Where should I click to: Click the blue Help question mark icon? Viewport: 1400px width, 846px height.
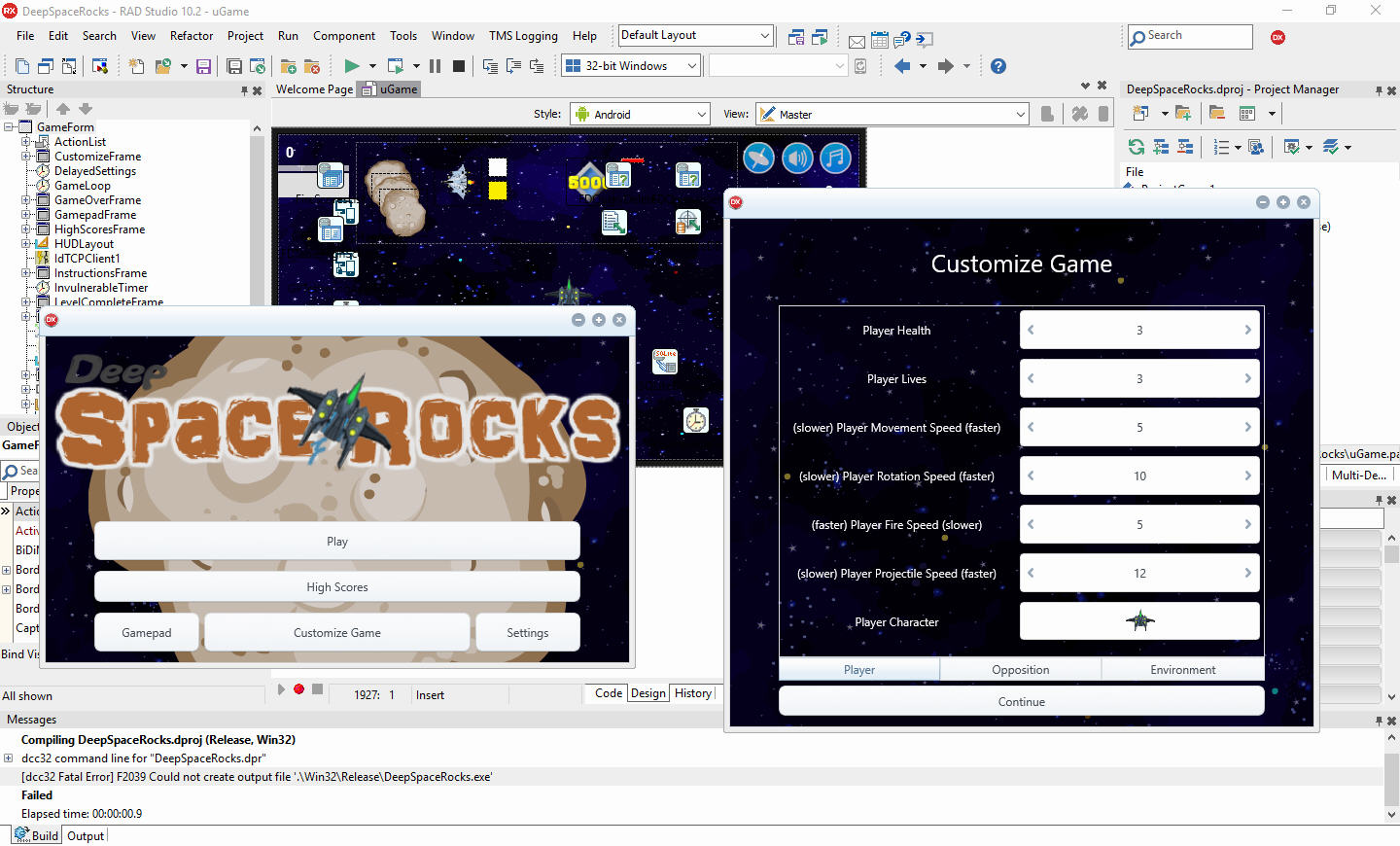(998, 66)
